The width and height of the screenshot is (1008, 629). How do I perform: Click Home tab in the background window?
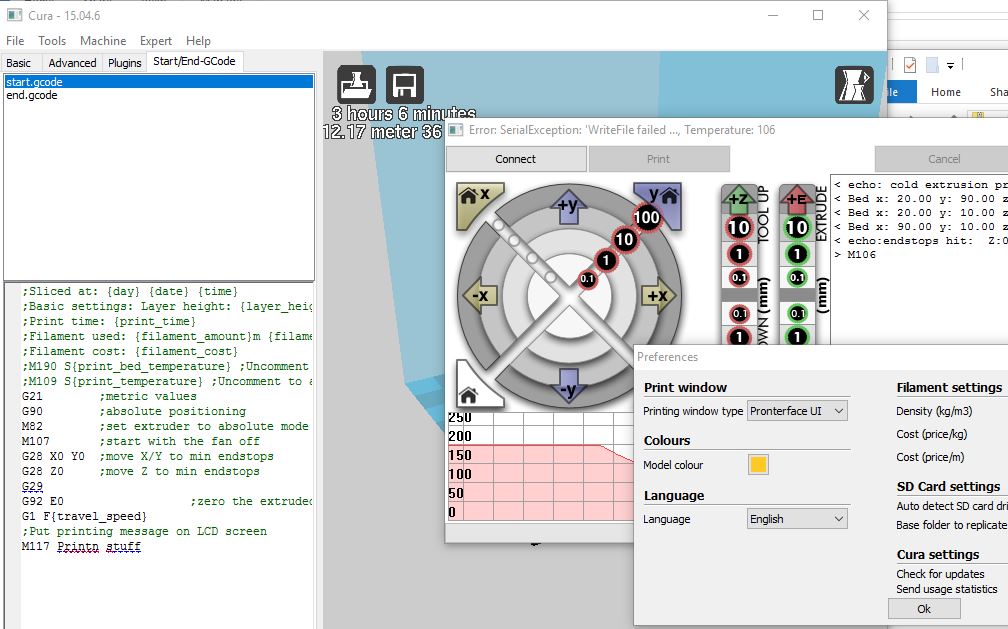tap(946, 92)
